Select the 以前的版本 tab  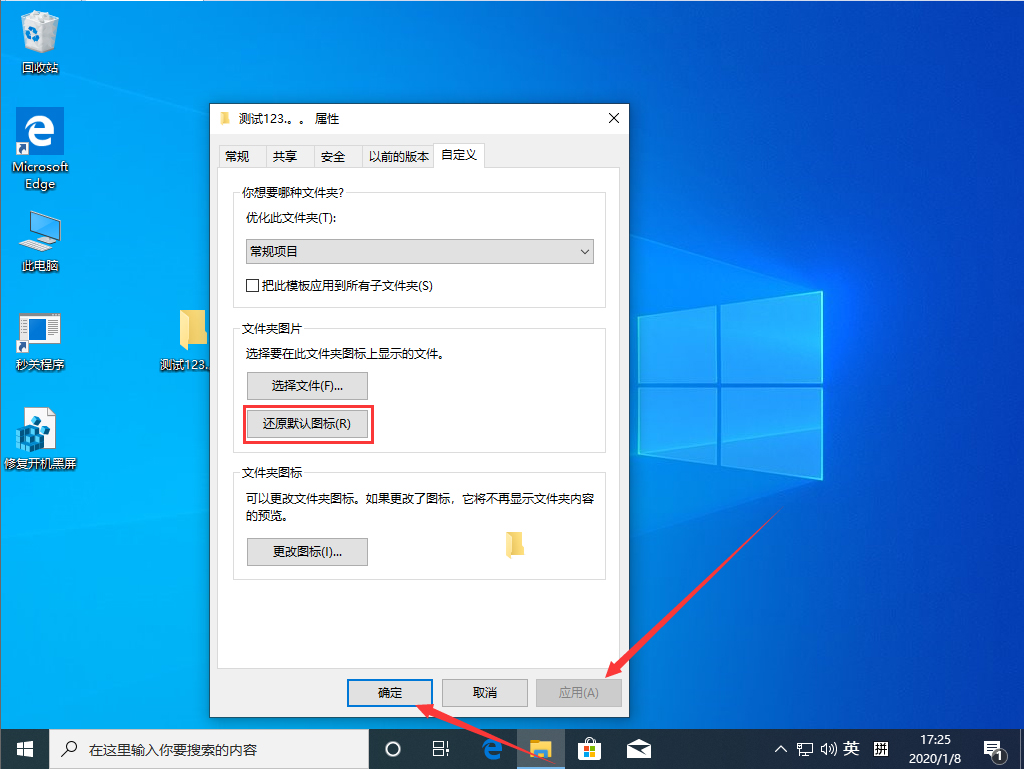coord(398,156)
